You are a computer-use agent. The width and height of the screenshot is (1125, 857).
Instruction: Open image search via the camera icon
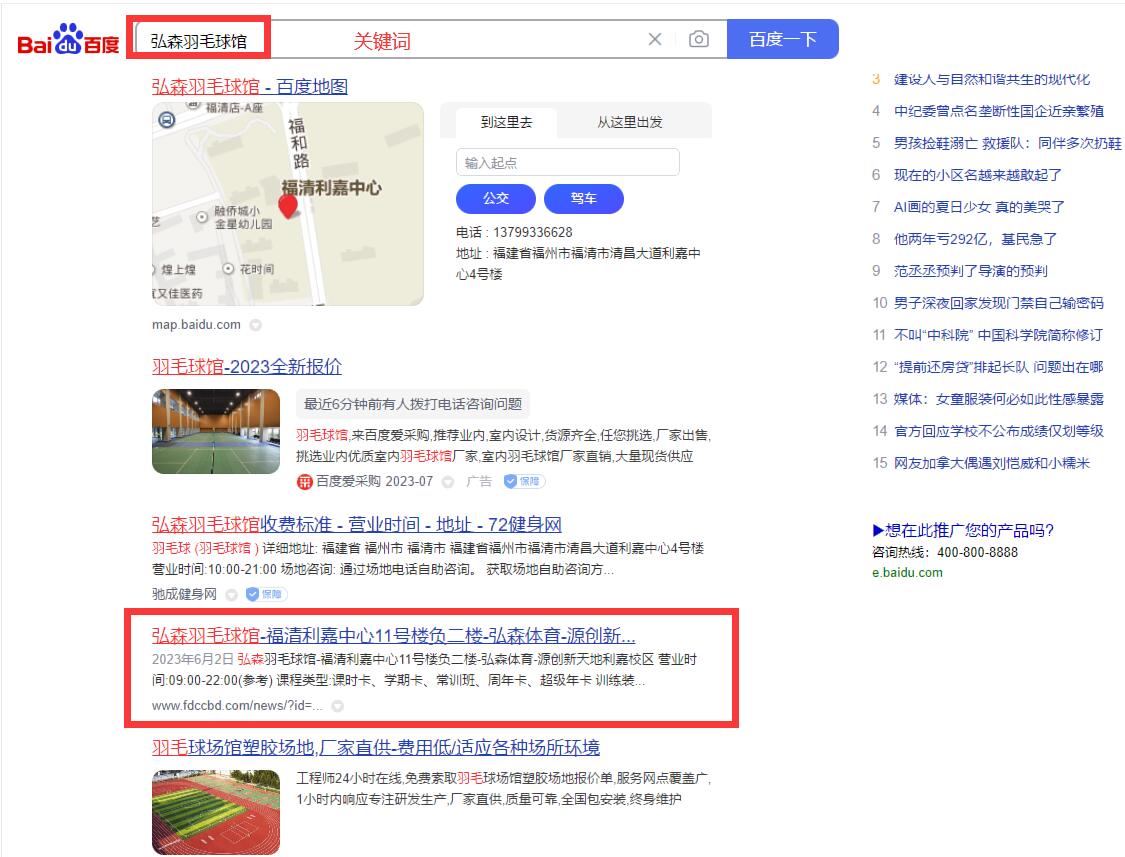coord(698,39)
